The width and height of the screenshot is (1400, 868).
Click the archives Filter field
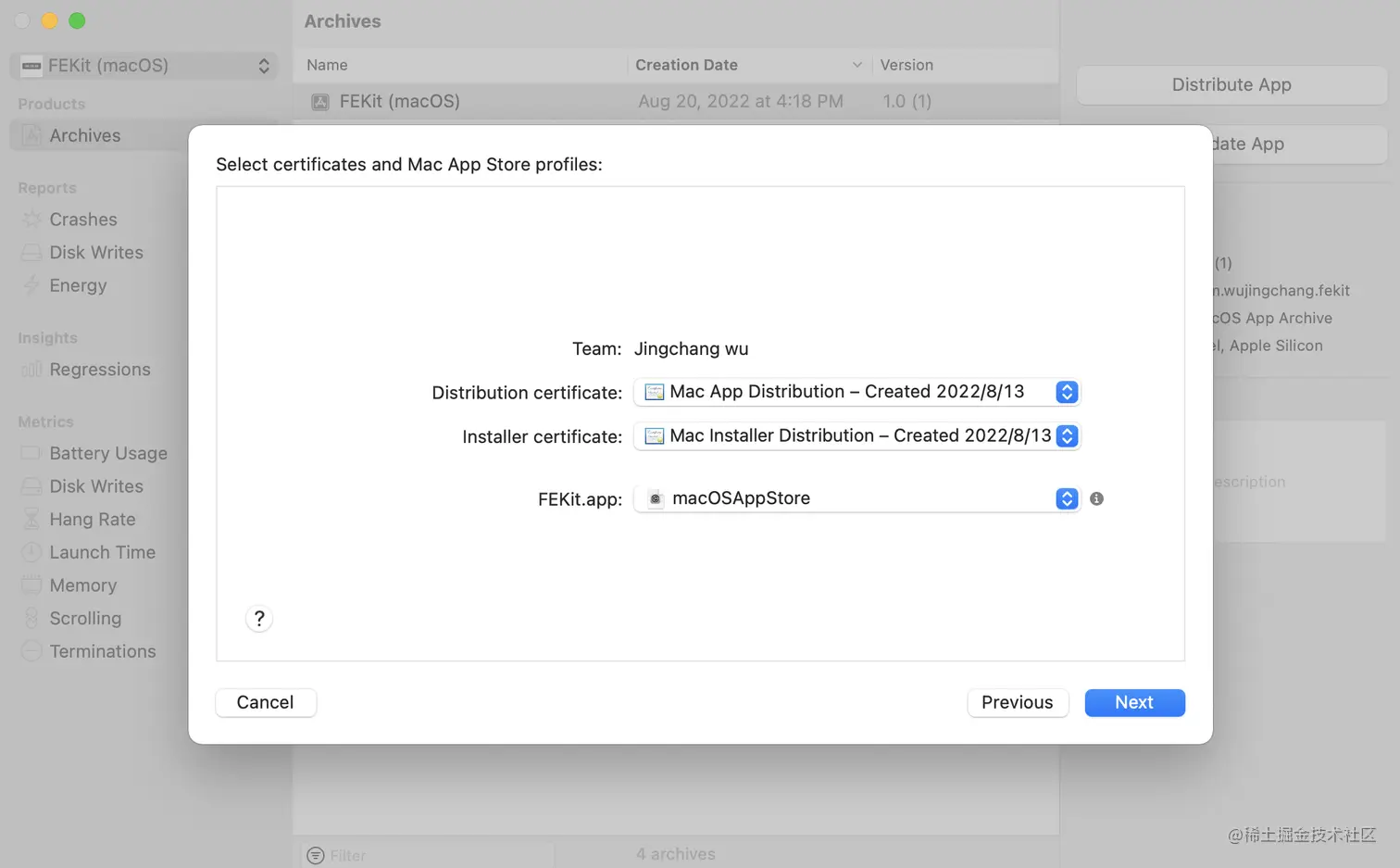426,855
